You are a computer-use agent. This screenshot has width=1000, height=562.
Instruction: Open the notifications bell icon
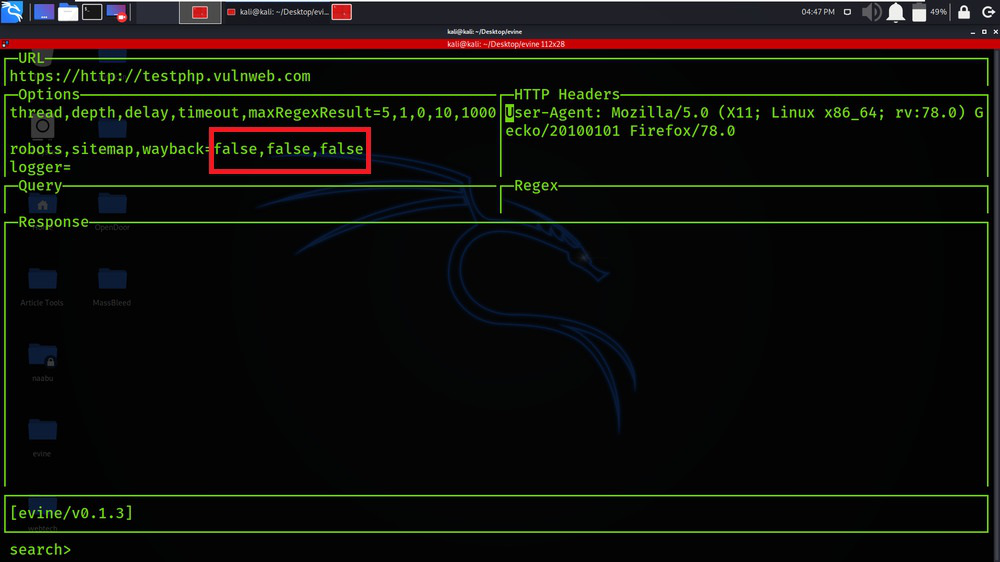click(895, 12)
